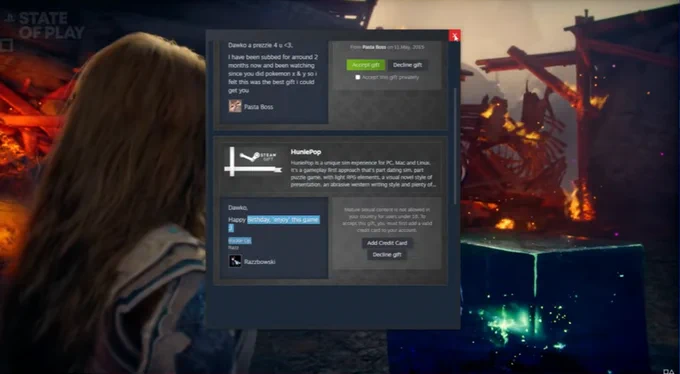
Task: Click the highlighted 'Birthday, enjoy this game' text
Action: click(x=284, y=220)
